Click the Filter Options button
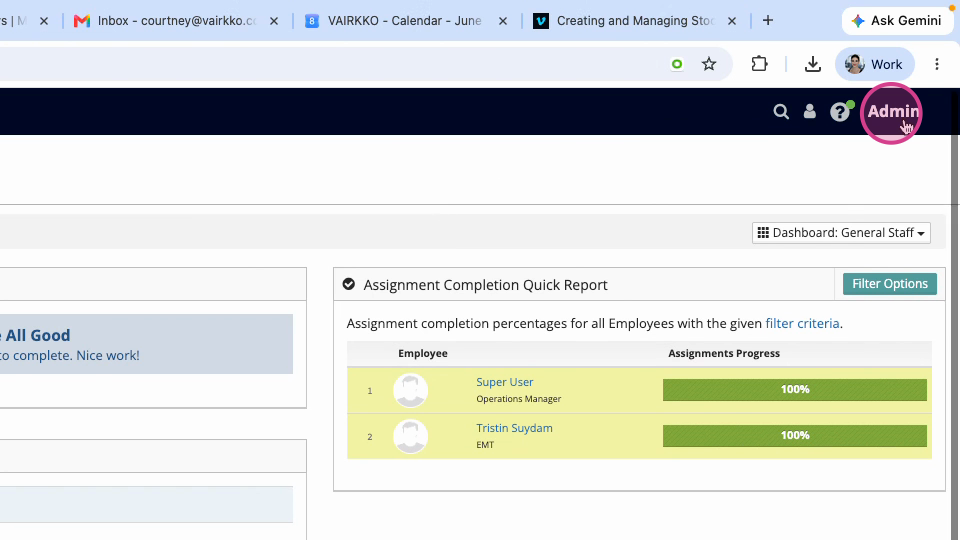The width and height of the screenshot is (960, 540). click(x=890, y=284)
